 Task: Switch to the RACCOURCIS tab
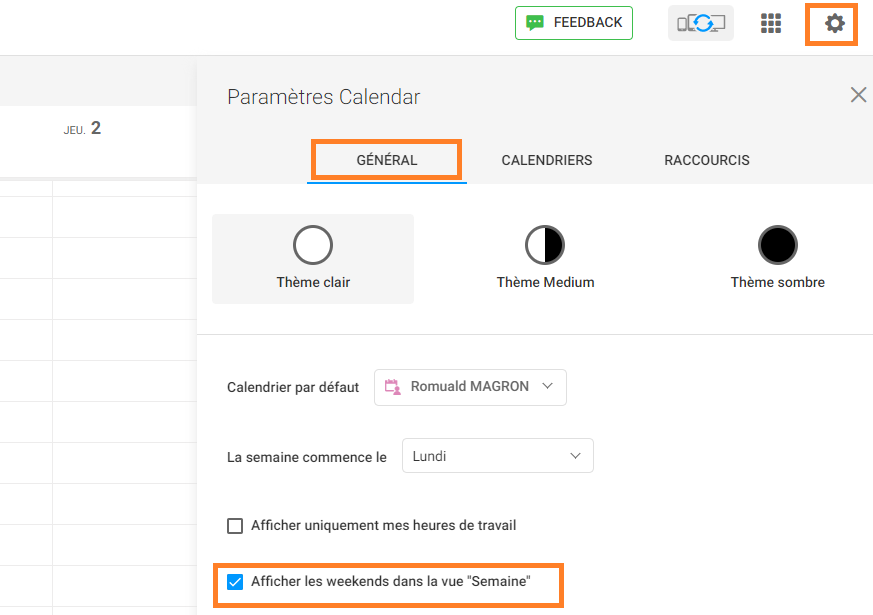coord(707,160)
